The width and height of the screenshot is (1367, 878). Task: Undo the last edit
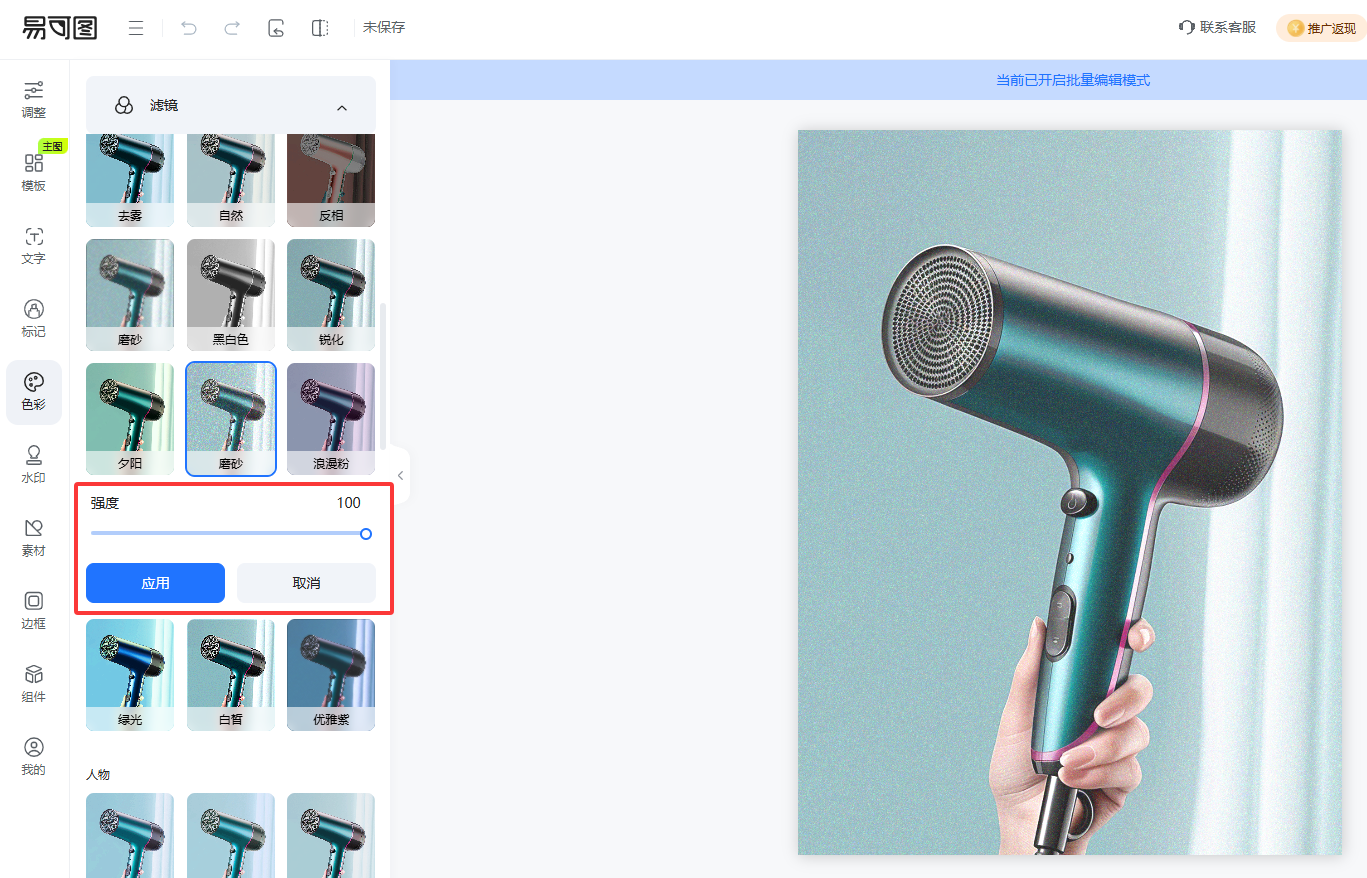coord(189,28)
